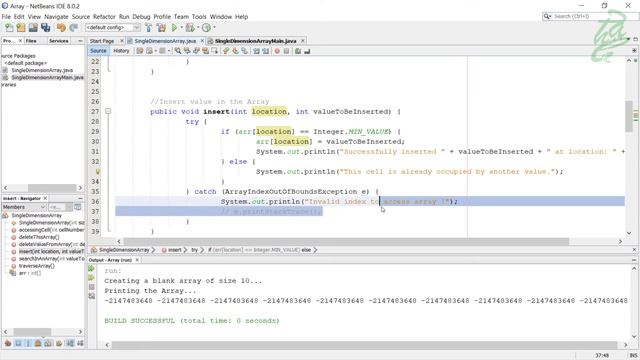This screenshot has width=640, height=360.
Task: Switch to the SingleDimensionArrayMain.java tab
Action: pyautogui.click(x=256, y=41)
